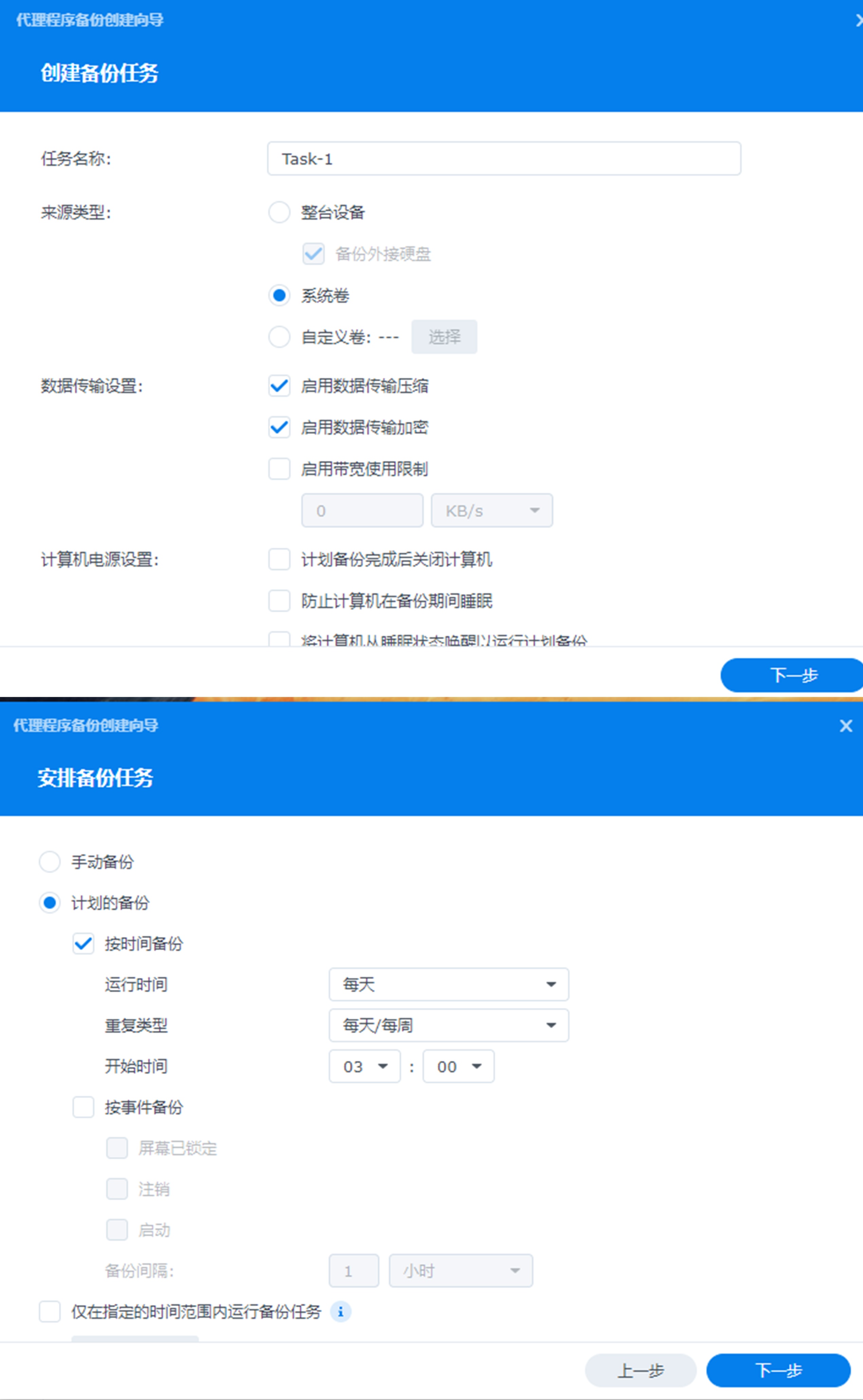The image size is (863, 1400).
Task: Enable 仅在指定的时间范围内运行备份任务
Action: [x=50, y=1311]
